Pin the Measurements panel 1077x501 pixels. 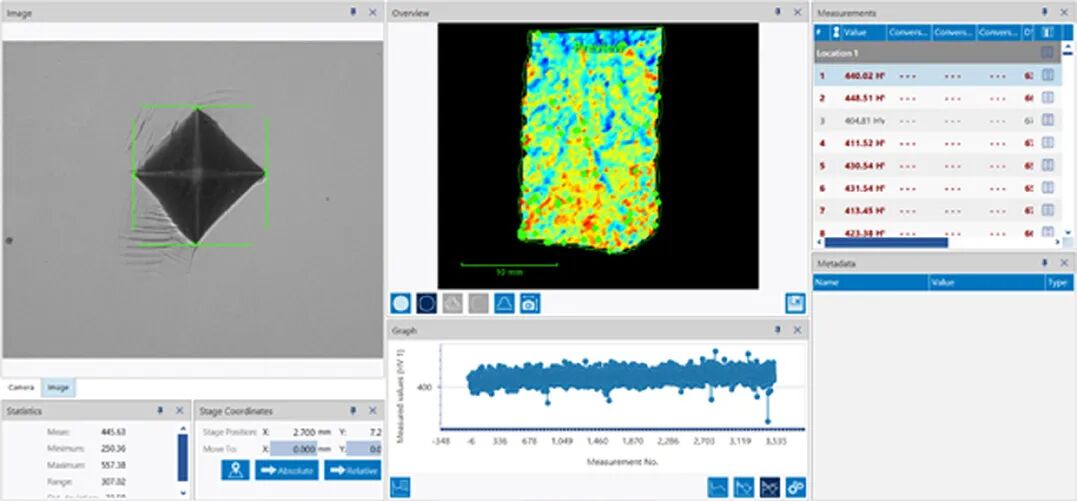(1045, 12)
